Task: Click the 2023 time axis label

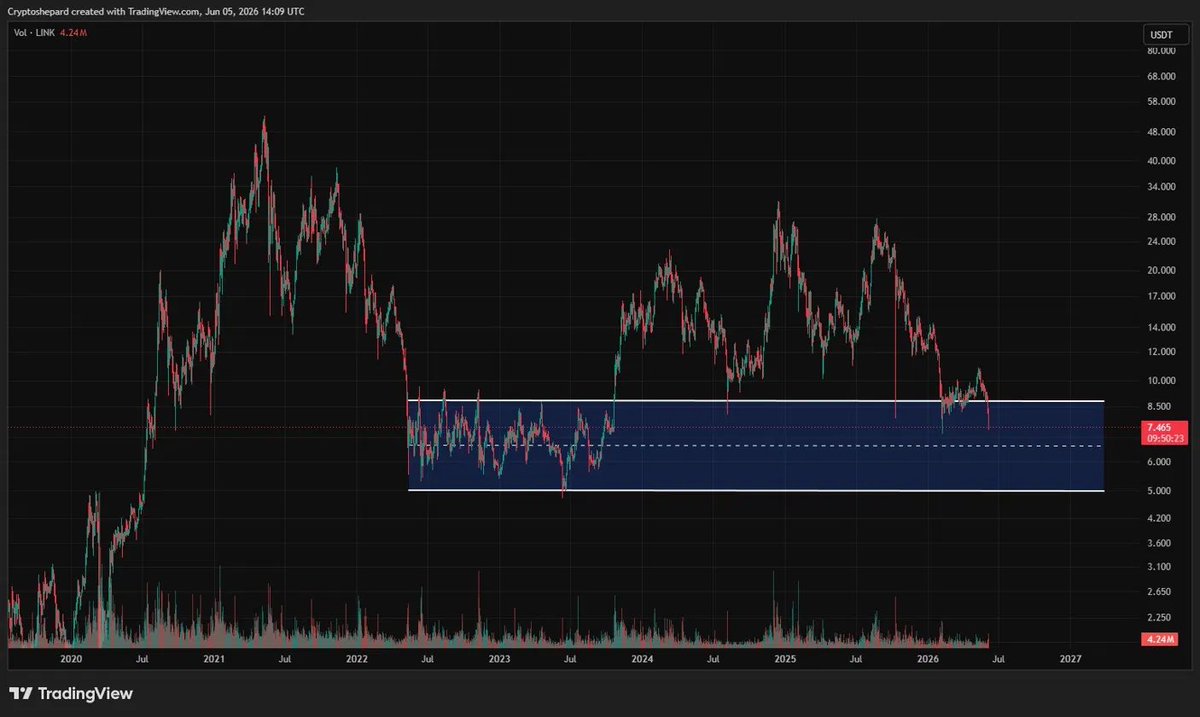Action: click(x=499, y=660)
